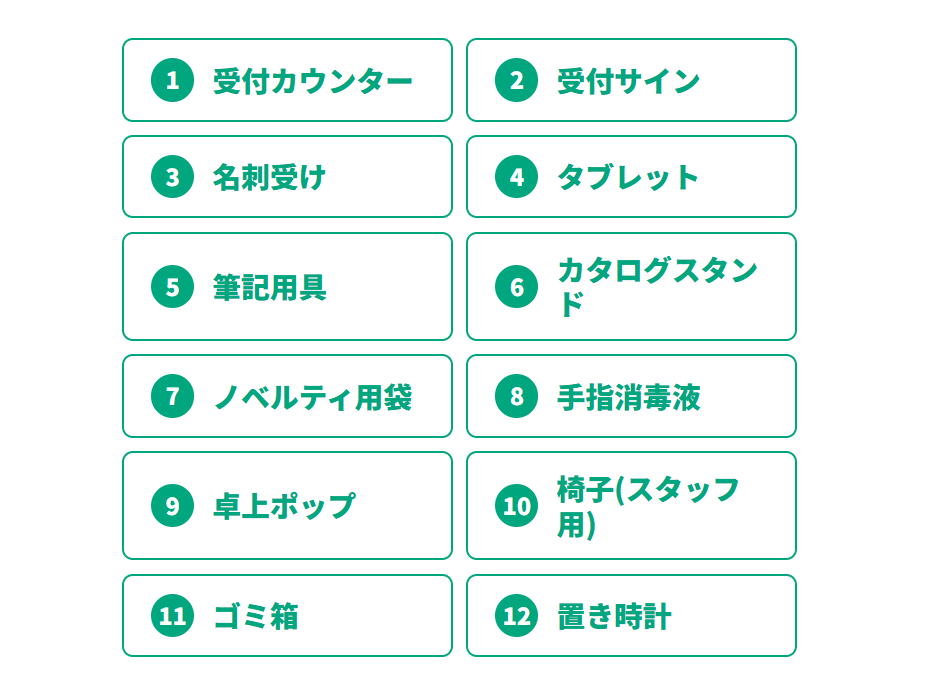Click the number 10 circle badge
The width and height of the screenshot is (928, 697).
(516, 506)
